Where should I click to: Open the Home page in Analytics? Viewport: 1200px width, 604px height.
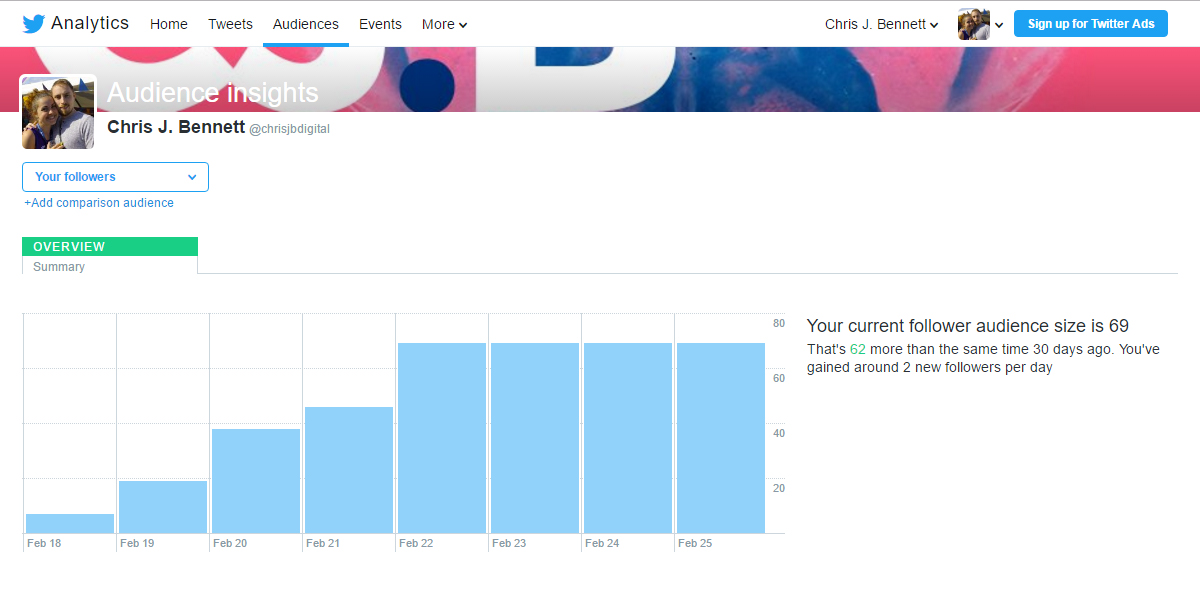[169, 24]
